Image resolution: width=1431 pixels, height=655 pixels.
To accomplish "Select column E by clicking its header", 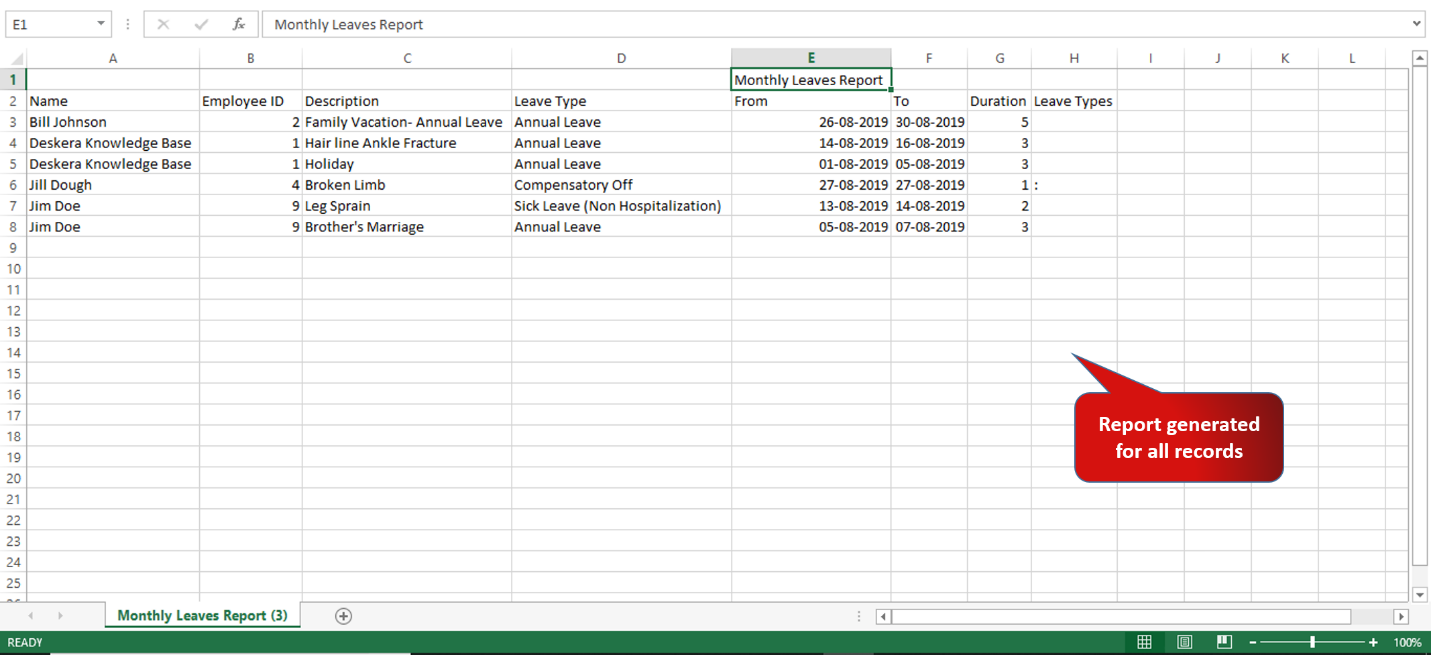I will (x=811, y=57).
